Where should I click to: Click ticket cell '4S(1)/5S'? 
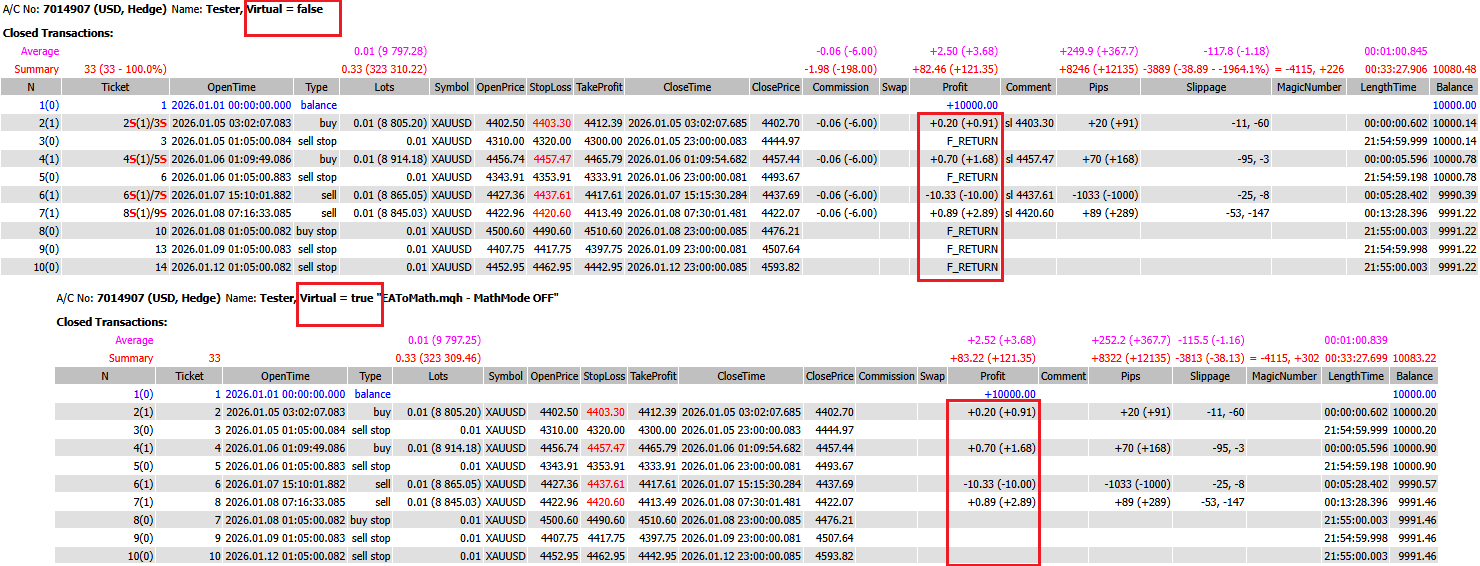(x=145, y=159)
